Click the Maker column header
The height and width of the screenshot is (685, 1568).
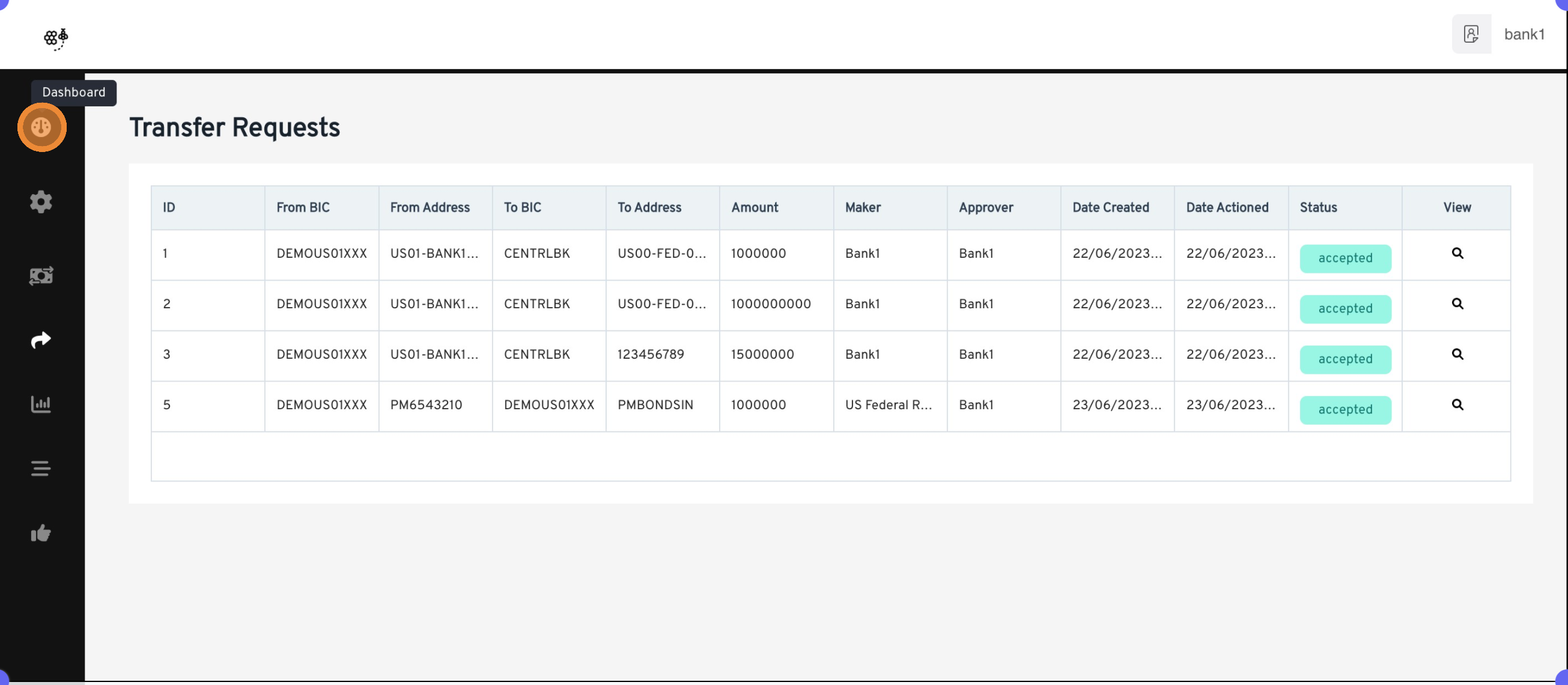(890, 208)
